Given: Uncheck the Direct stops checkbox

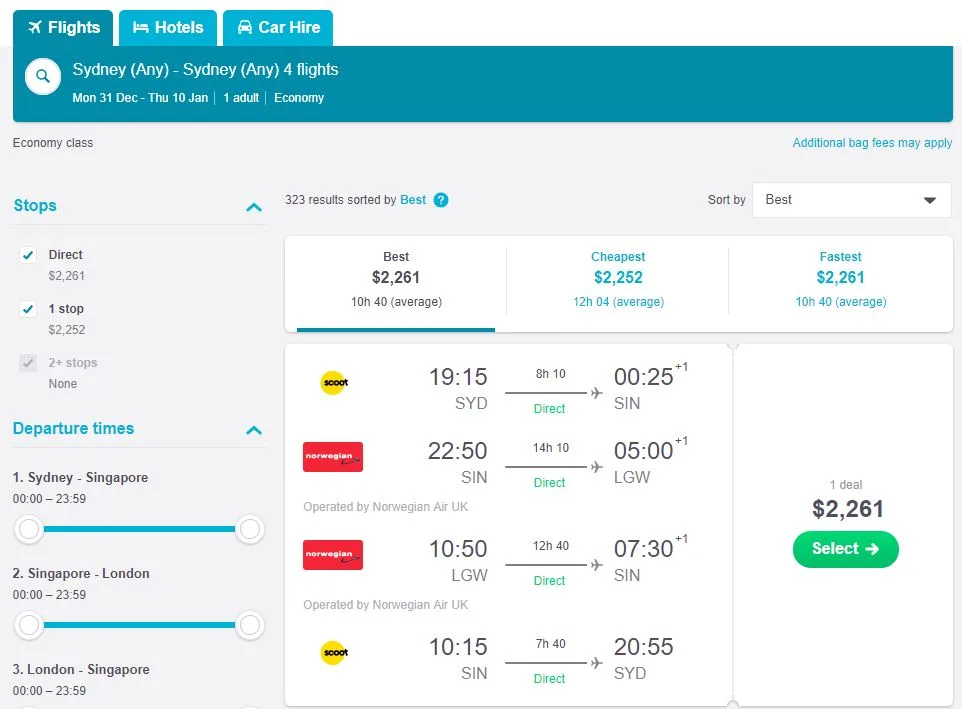Looking at the screenshot, I should 28,255.
